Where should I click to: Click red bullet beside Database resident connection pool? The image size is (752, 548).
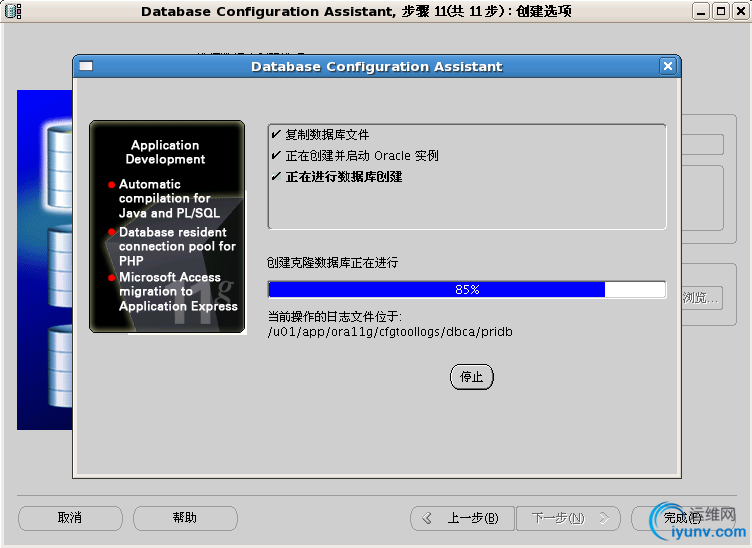111,232
